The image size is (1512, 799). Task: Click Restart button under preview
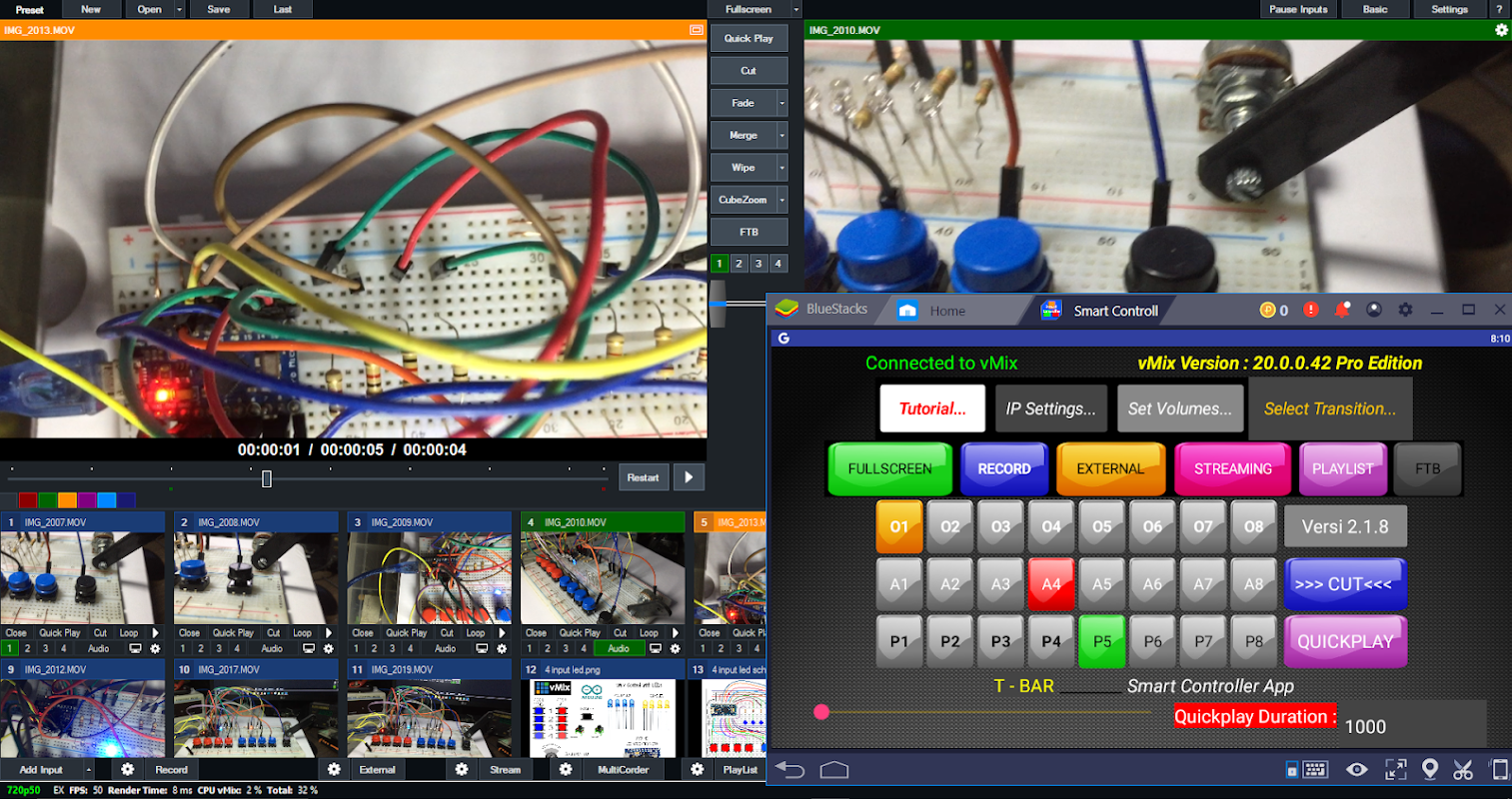click(643, 477)
